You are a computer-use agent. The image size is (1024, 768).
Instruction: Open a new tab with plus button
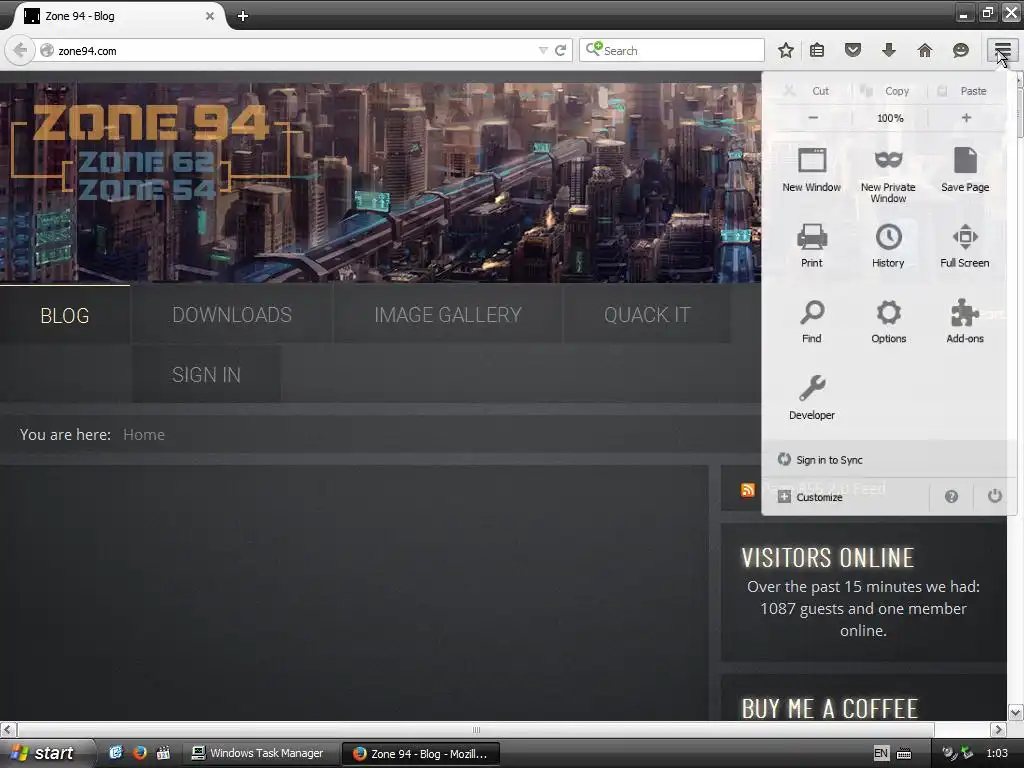tap(242, 16)
